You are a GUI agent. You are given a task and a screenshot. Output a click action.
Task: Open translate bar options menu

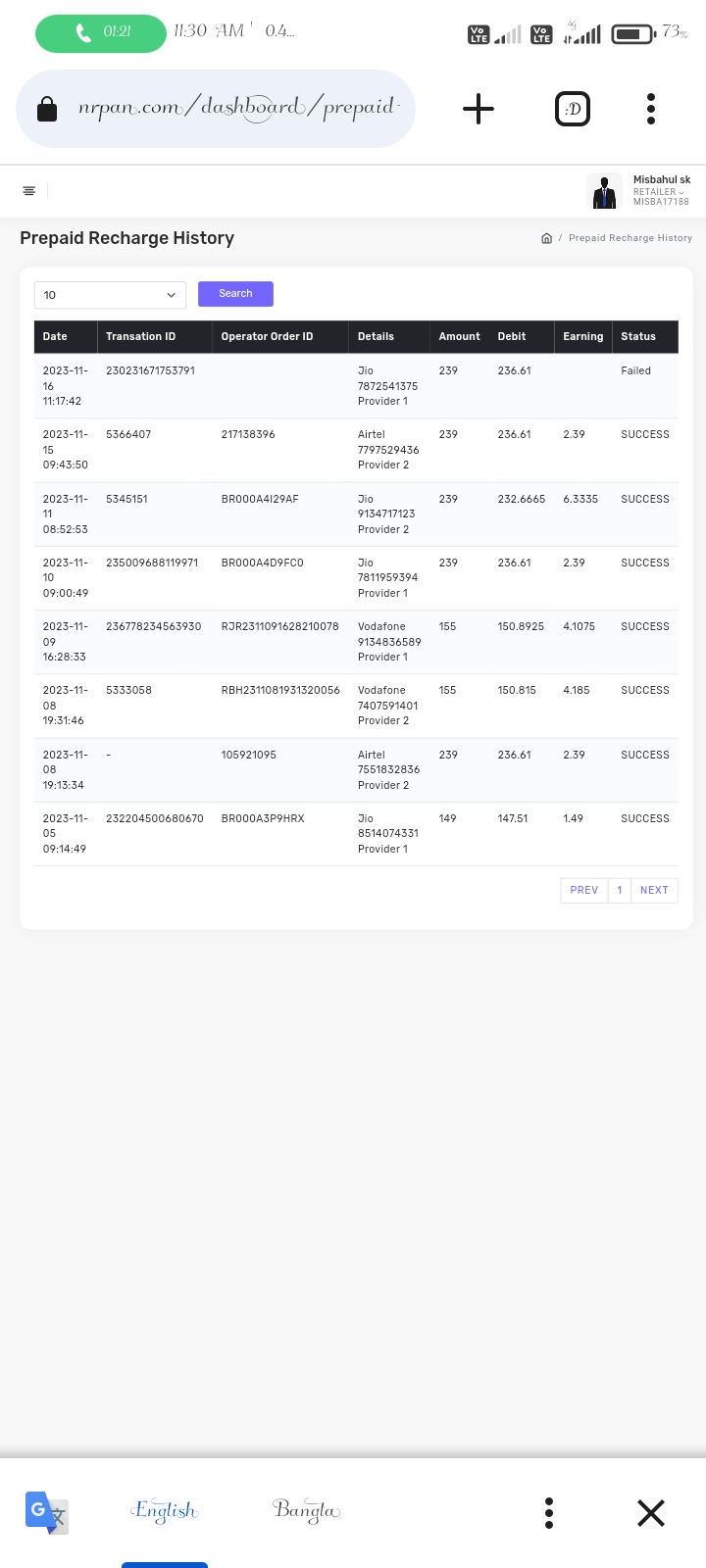coord(549,1512)
